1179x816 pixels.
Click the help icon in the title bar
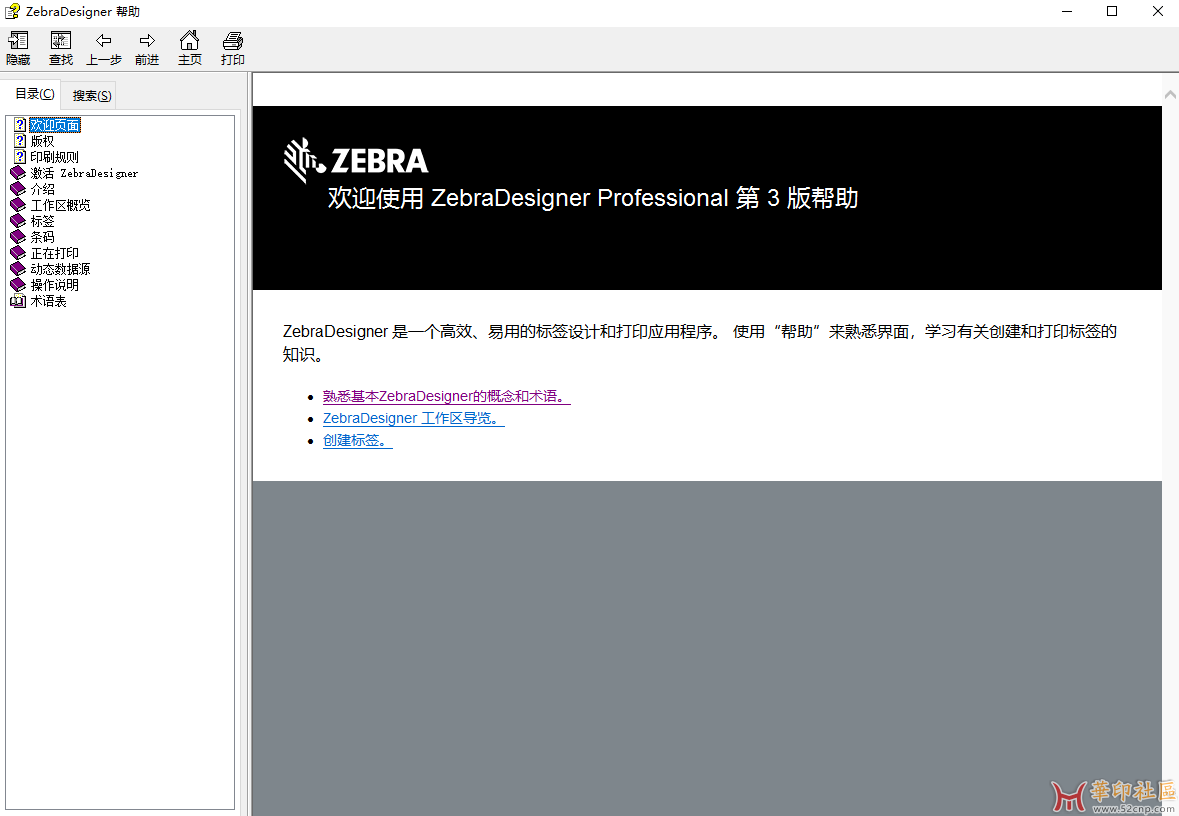tap(12, 11)
